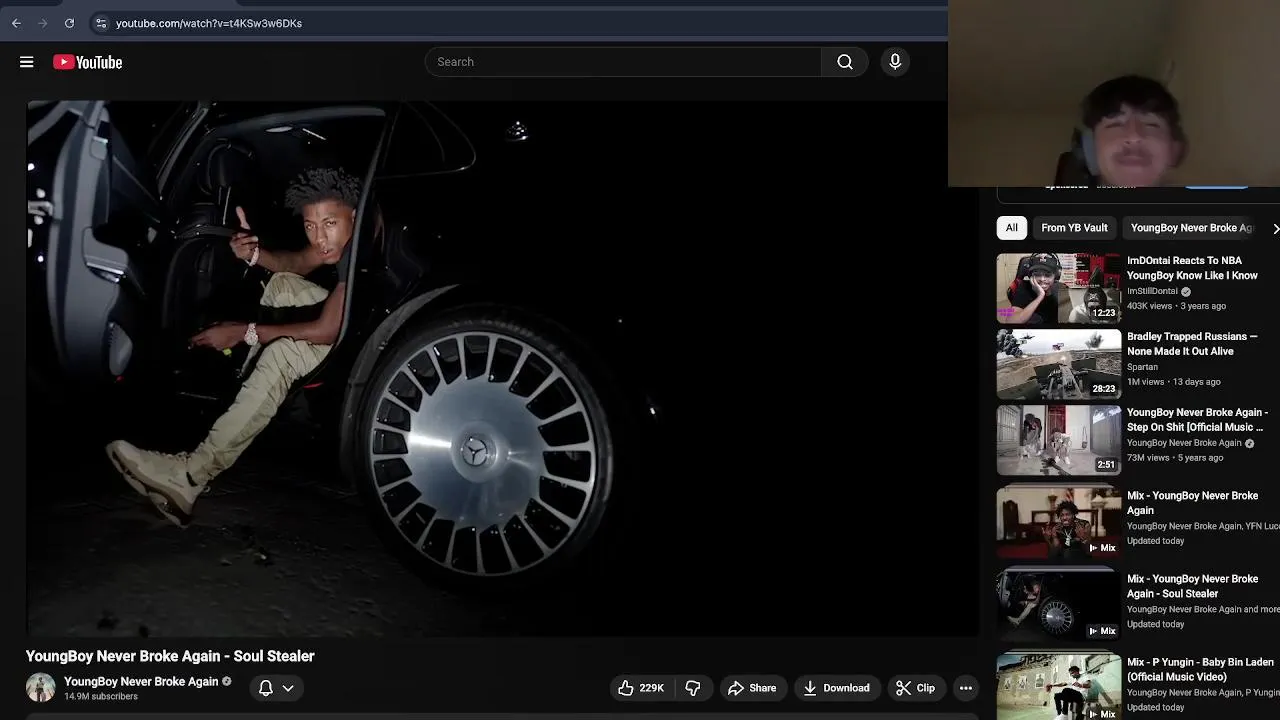The image size is (1280, 720).
Task: Go to the YouTube home logo
Action: [88, 62]
